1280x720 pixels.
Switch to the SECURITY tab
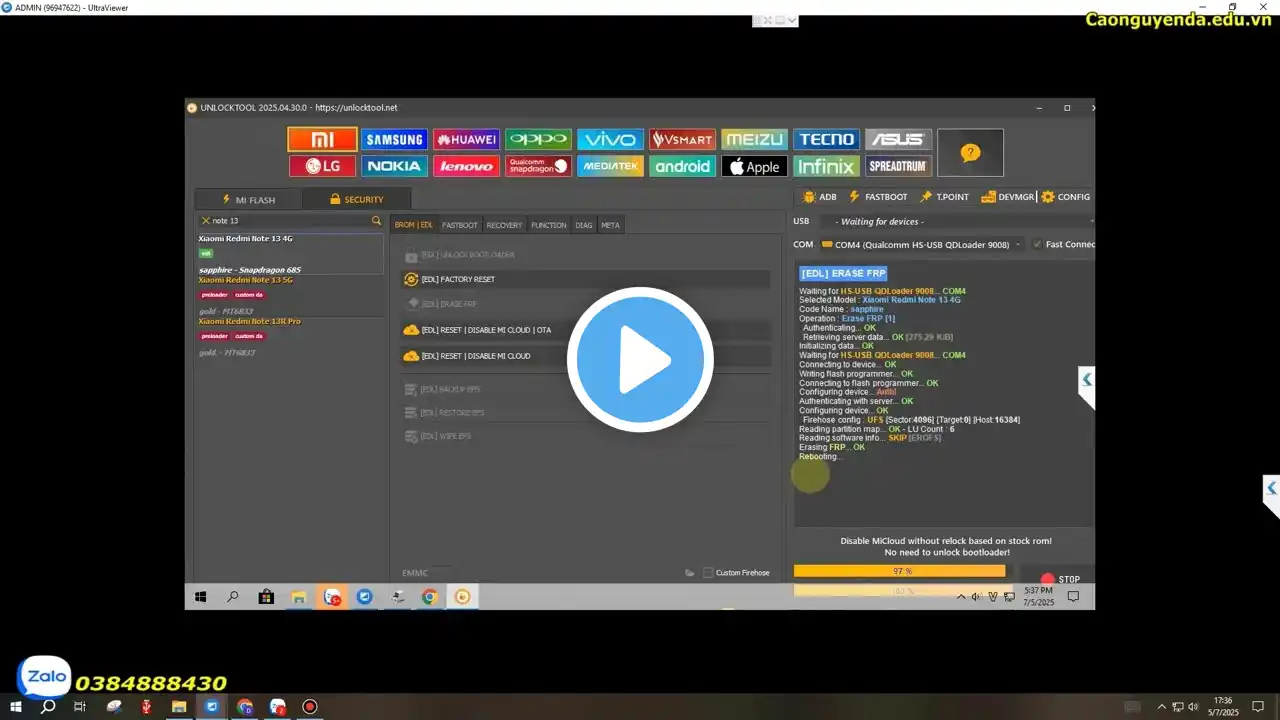[356, 199]
